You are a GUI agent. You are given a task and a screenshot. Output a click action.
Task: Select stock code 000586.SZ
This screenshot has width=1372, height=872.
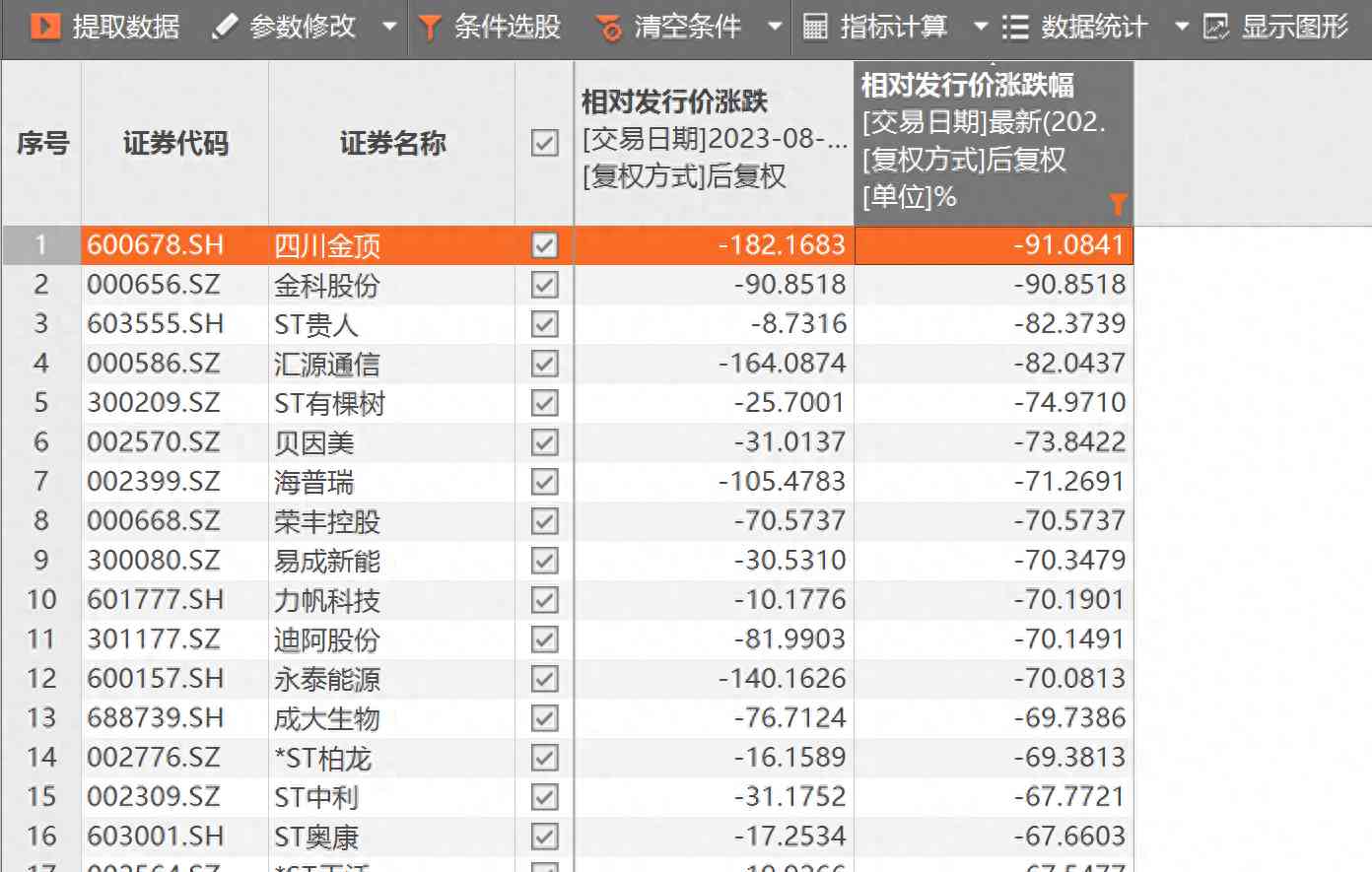click(154, 364)
